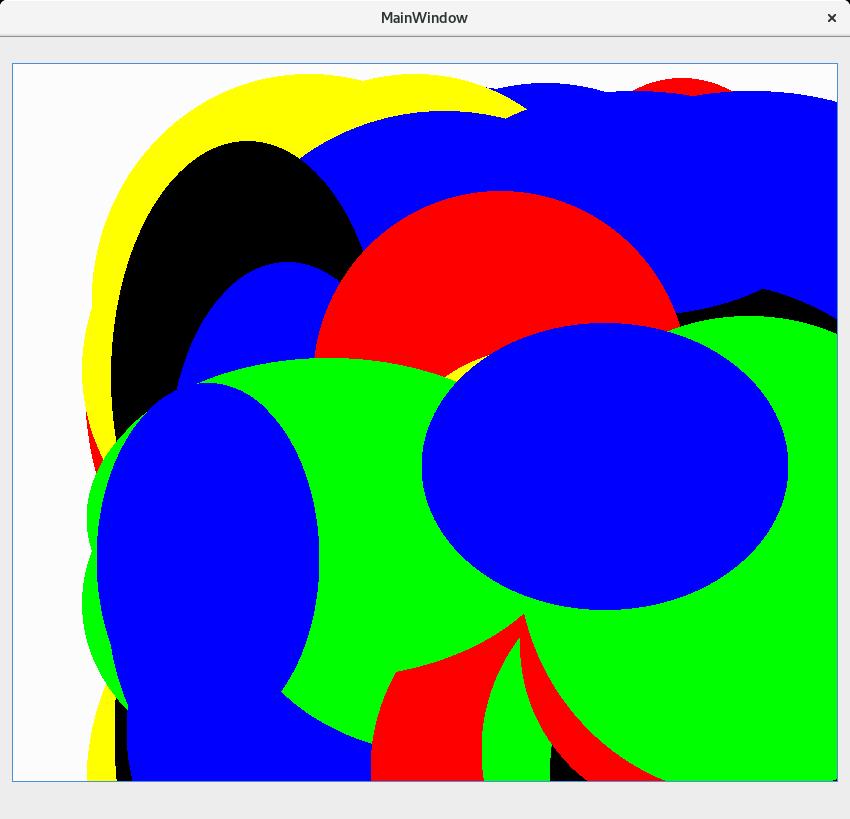850x819 pixels.
Task: Select the large red circle in the canvas center
Action: [x=498, y=282]
